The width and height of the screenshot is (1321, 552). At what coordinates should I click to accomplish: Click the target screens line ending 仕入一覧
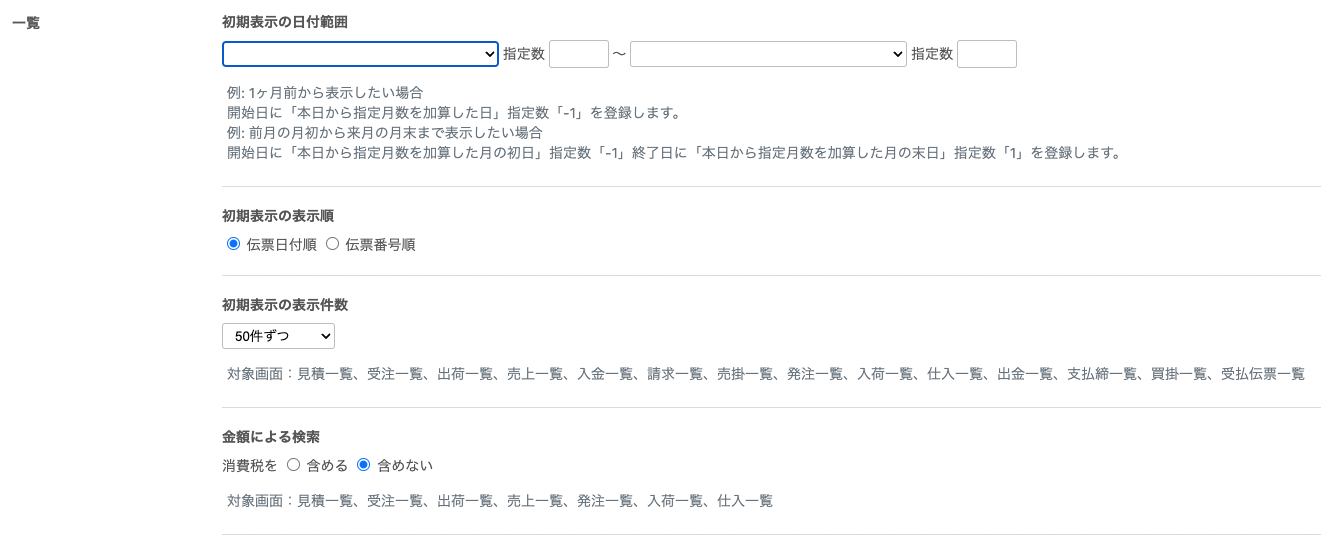500,501
